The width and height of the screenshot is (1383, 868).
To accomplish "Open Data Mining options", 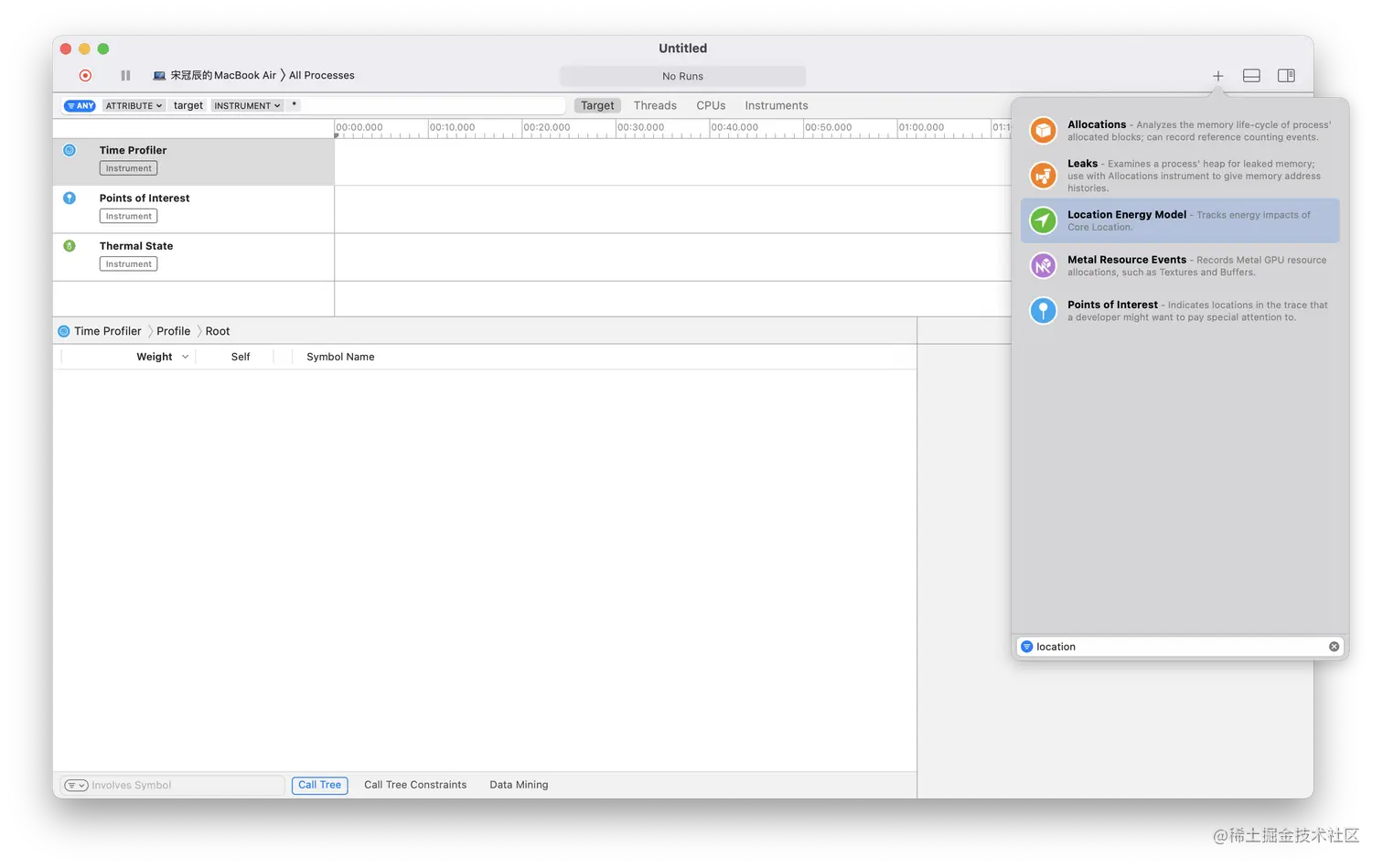I will (519, 786).
